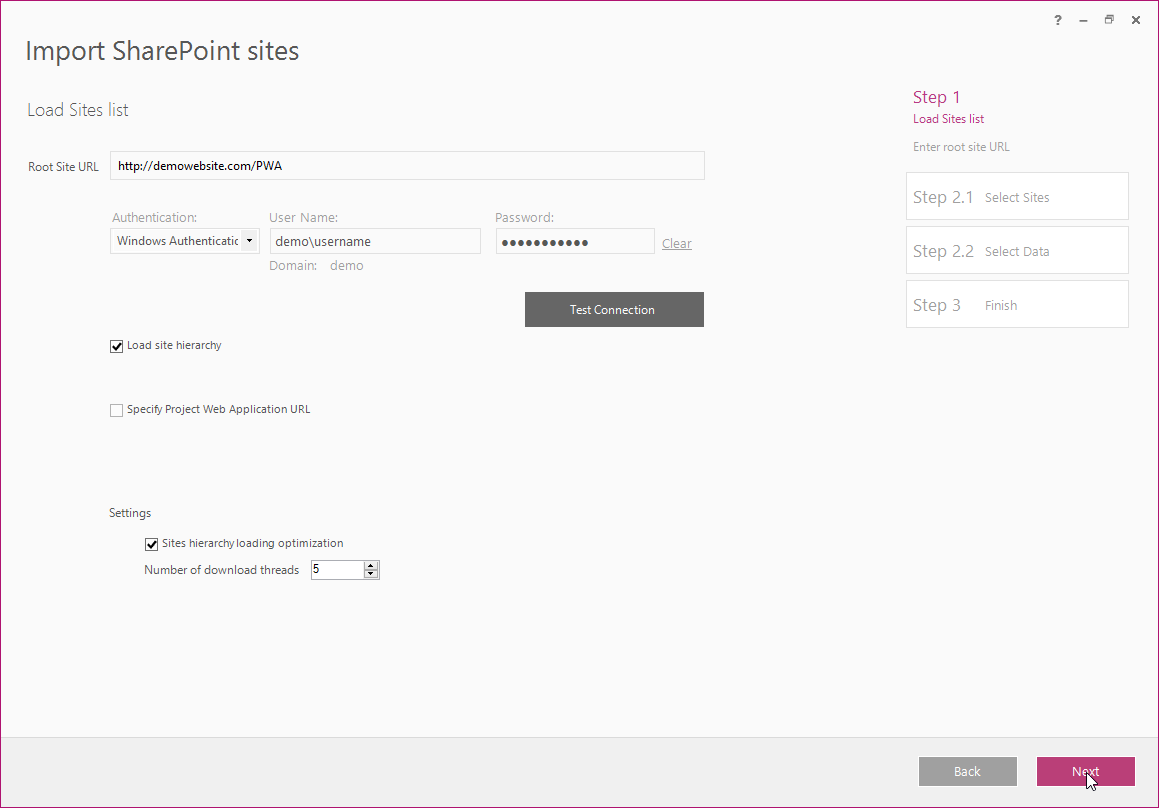
Task: Click the Clear link next to password
Action: click(676, 243)
